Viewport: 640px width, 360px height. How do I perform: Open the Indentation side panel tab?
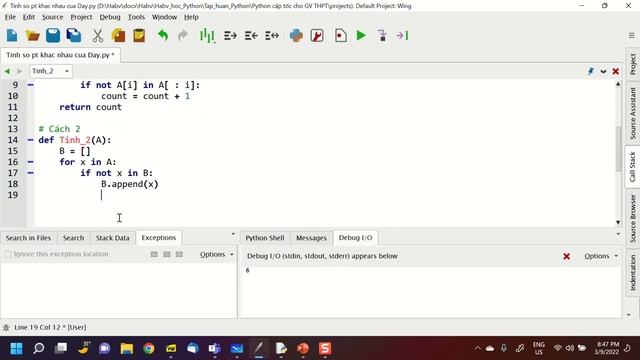632,272
